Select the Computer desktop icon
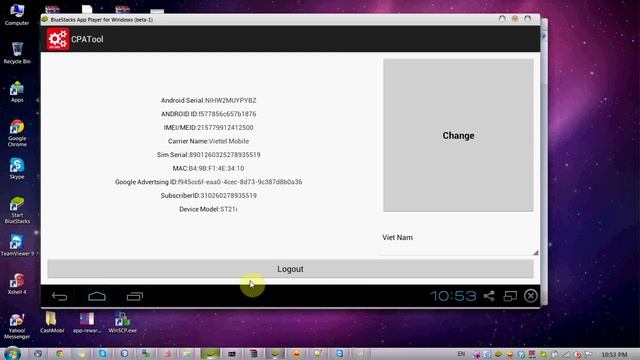This screenshot has height=360, width=640. (17, 14)
